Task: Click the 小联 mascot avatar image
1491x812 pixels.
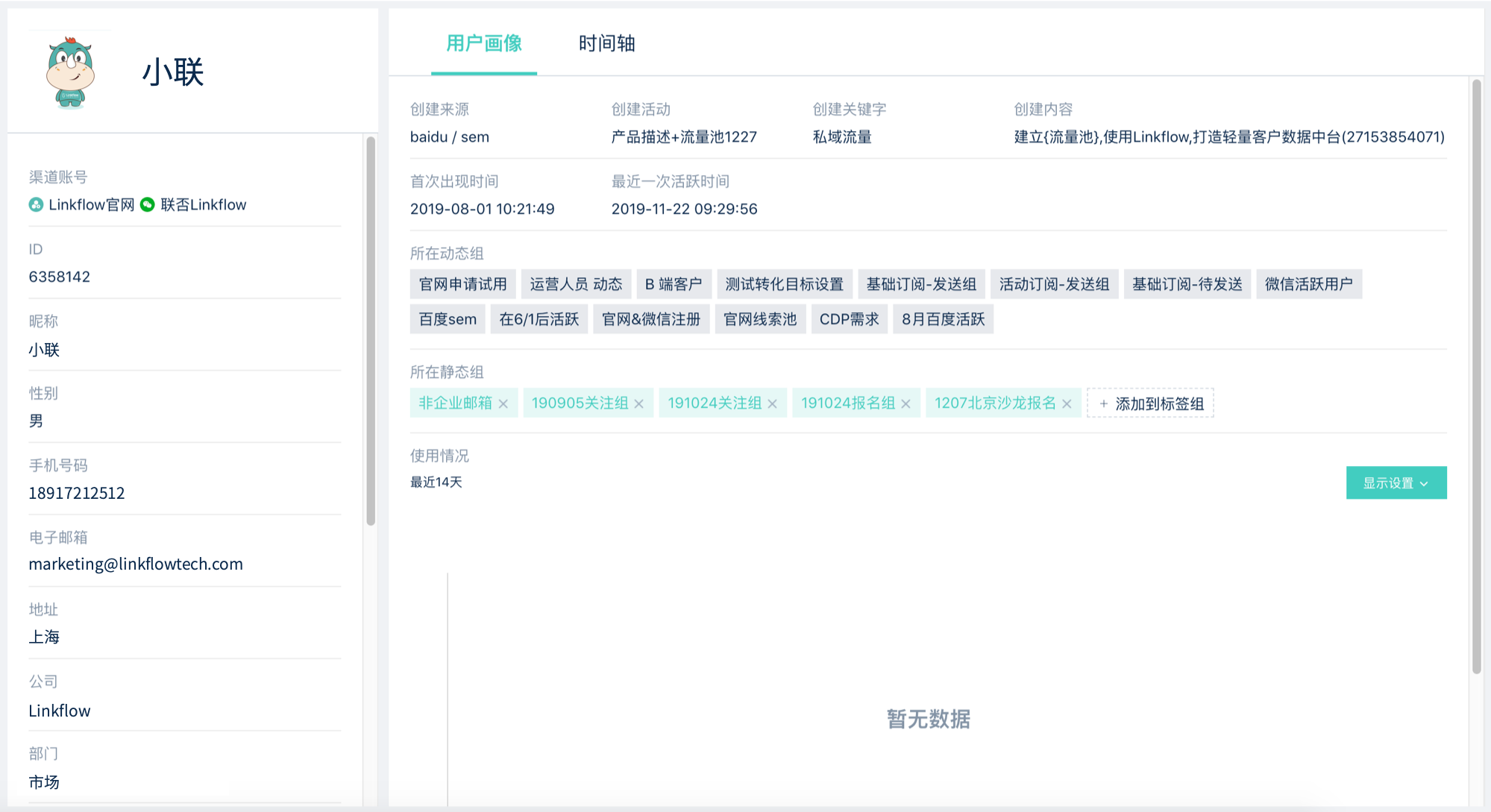Action: coord(70,72)
